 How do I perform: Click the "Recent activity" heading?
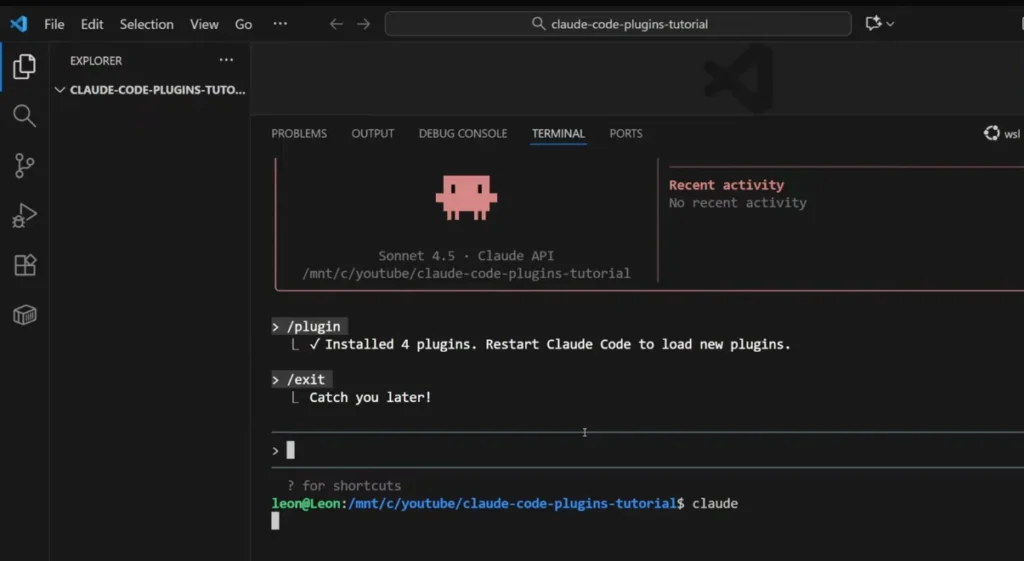click(726, 185)
